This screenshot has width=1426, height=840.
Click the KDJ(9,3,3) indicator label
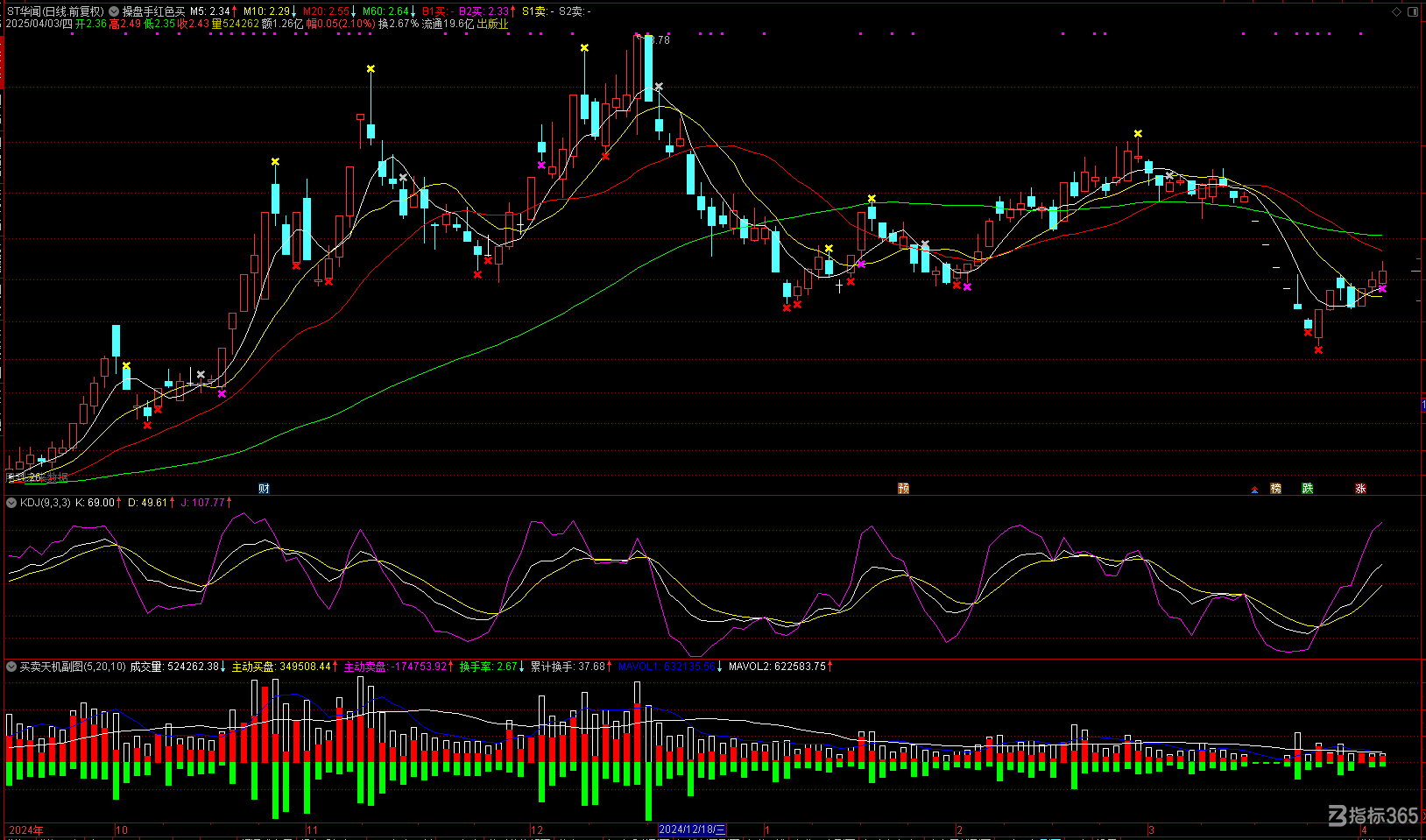46,503
